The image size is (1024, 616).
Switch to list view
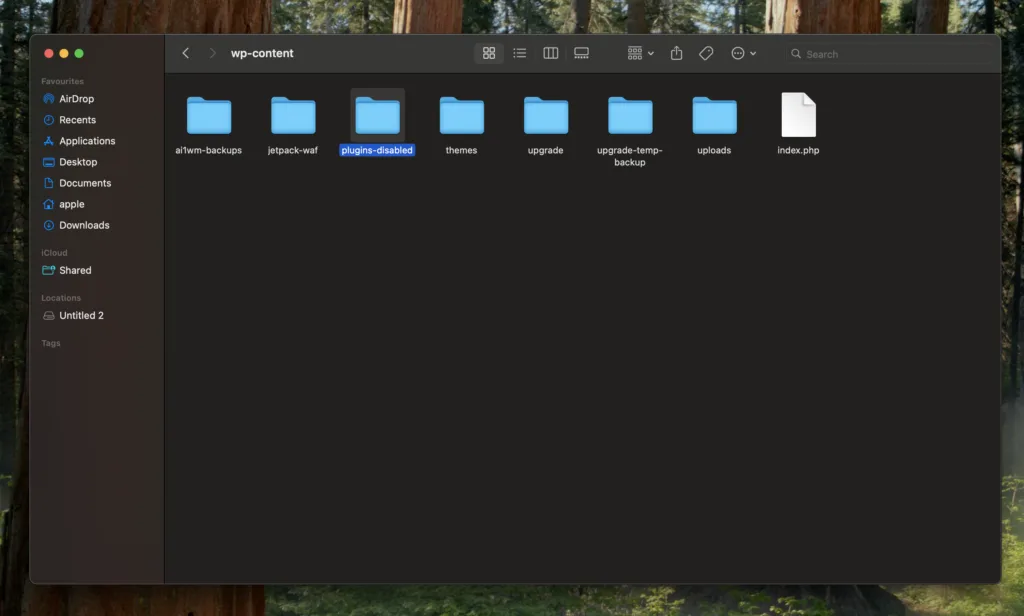click(x=520, y=53)
